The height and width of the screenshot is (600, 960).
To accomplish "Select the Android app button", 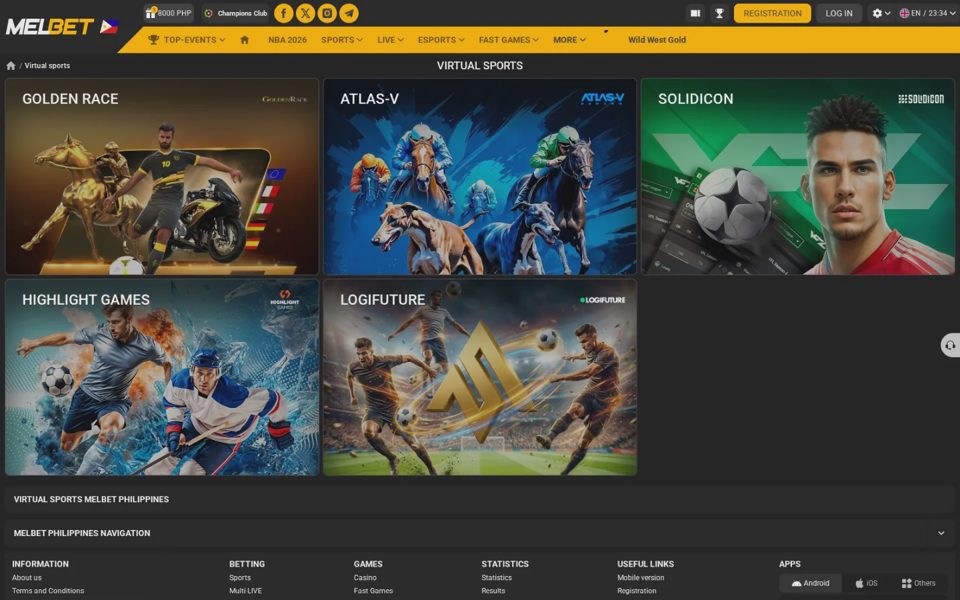I will [811, 583].
